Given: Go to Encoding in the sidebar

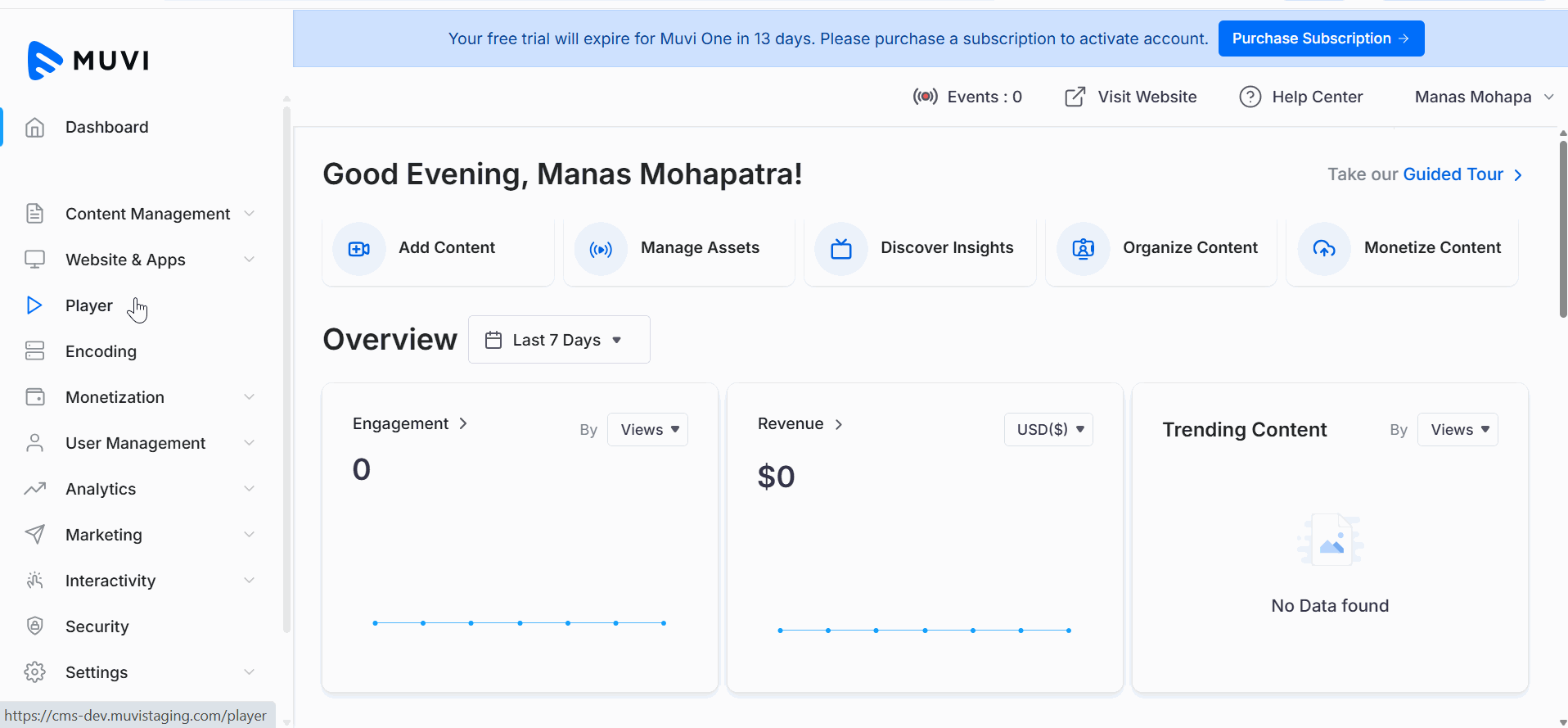Looking at the screenshot, I should [x=101, y=351].
